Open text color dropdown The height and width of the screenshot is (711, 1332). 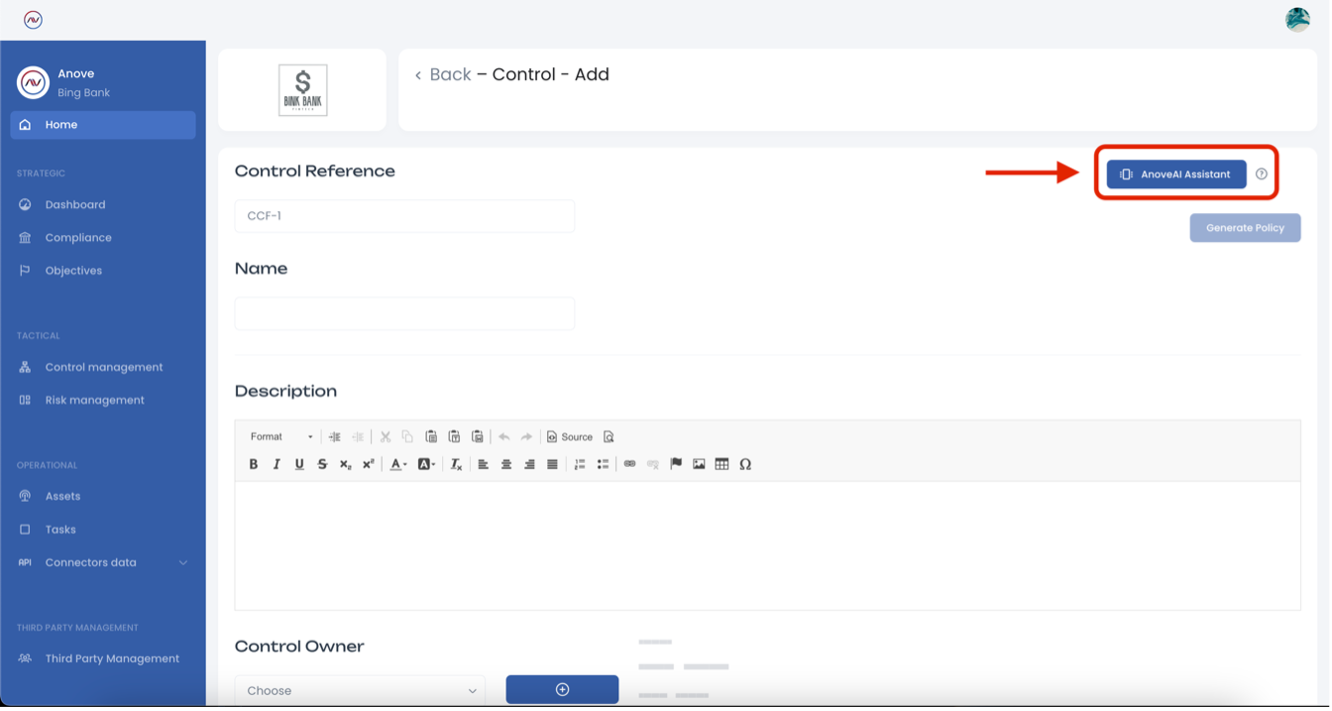pyautogui.click(x=399, y=464)
